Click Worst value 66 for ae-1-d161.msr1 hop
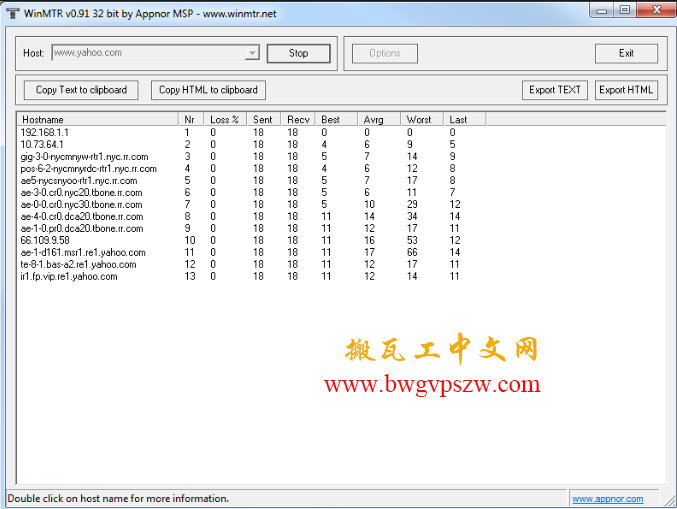Screen dimensions: 677x509 click(x=412, y=253)
